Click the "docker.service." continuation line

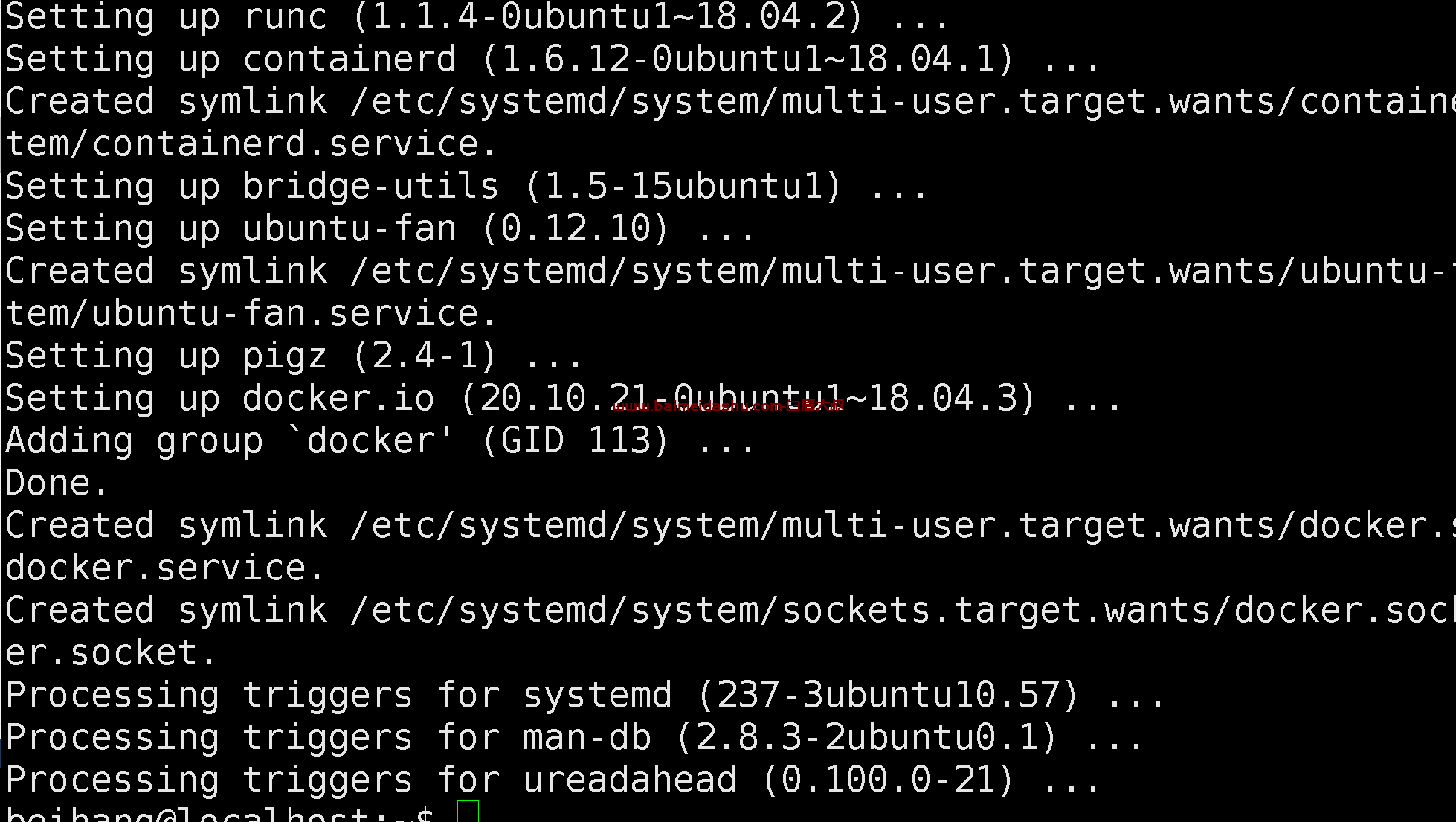coord(164,568)
